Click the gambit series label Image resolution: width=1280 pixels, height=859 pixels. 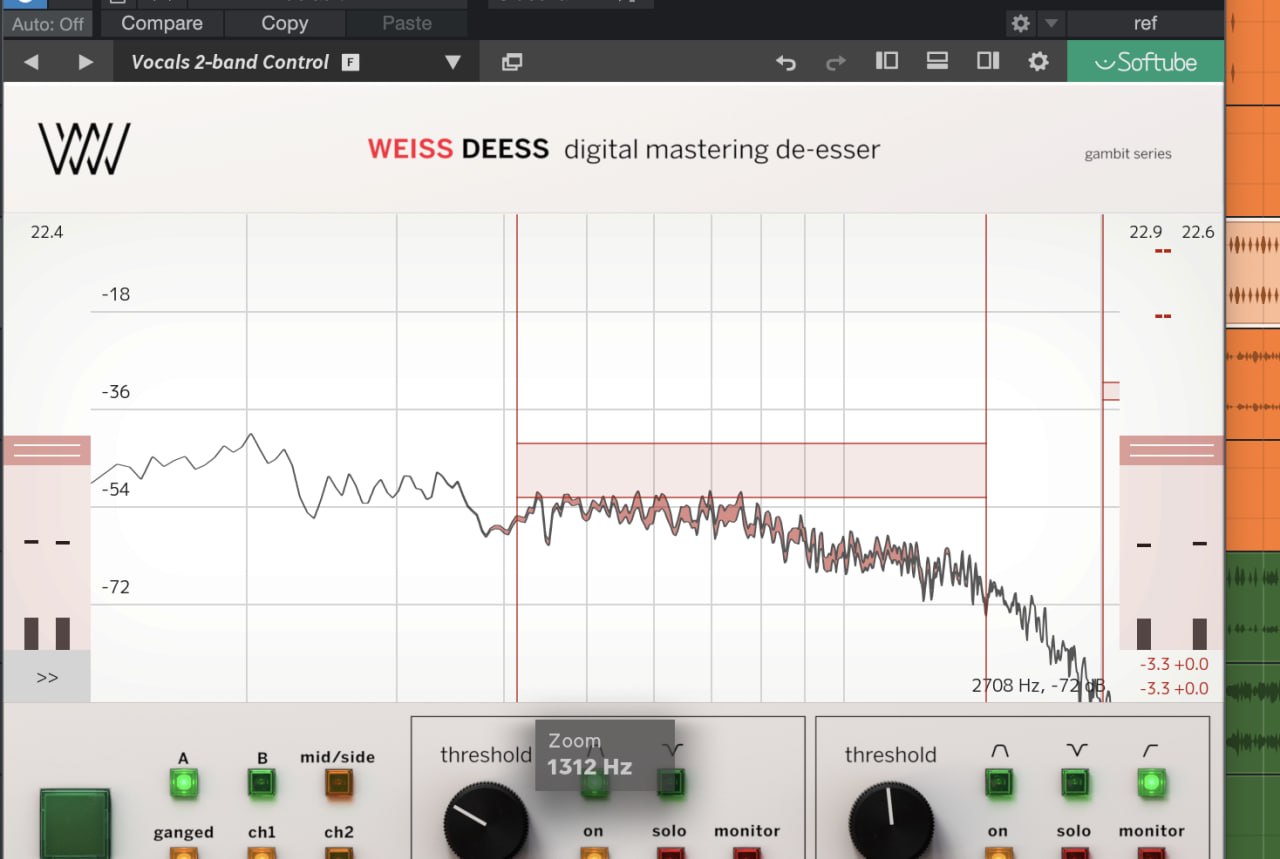pyautogui.click(x=1128, y=154)
